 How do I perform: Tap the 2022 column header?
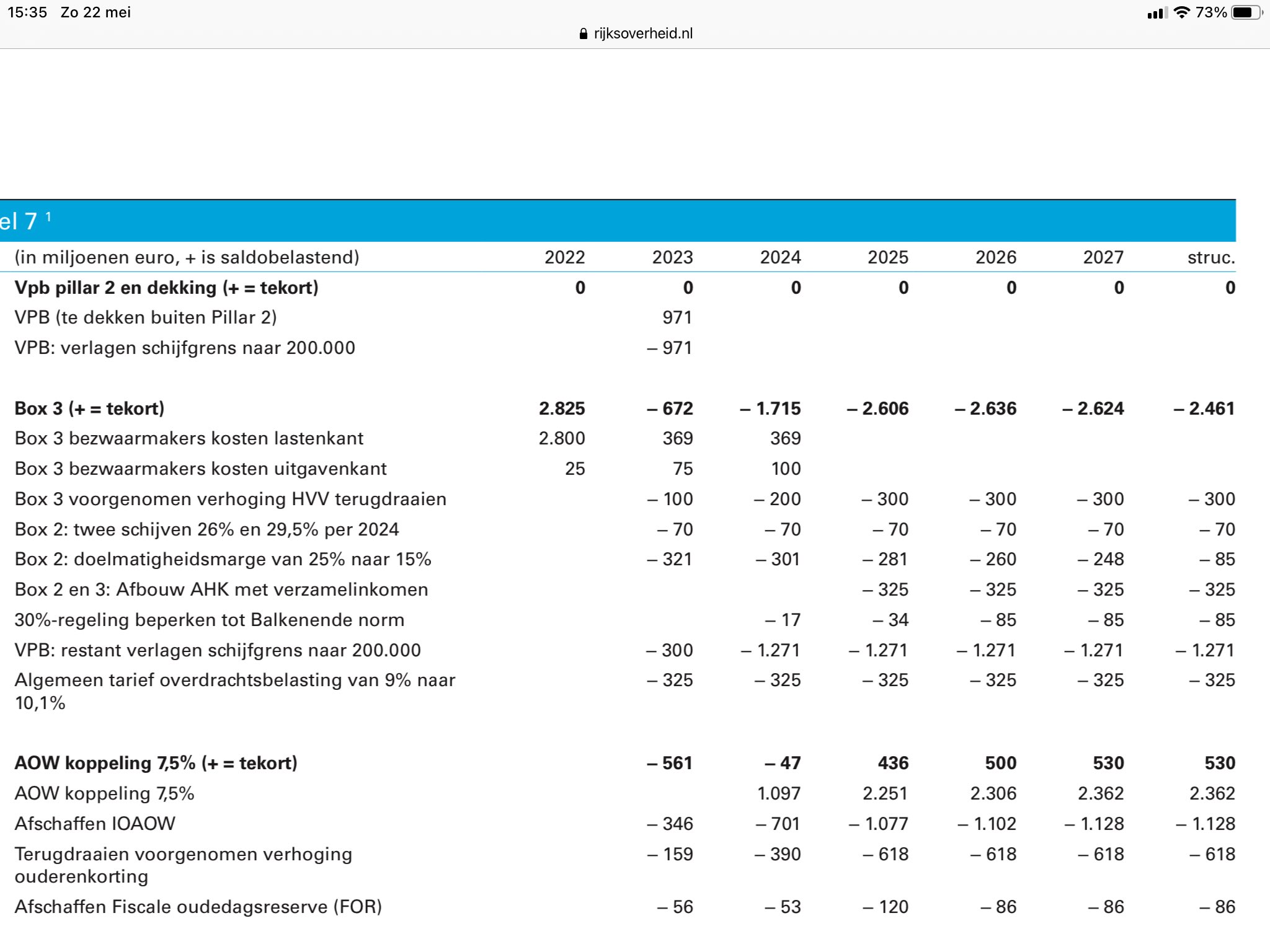point(564,257)
